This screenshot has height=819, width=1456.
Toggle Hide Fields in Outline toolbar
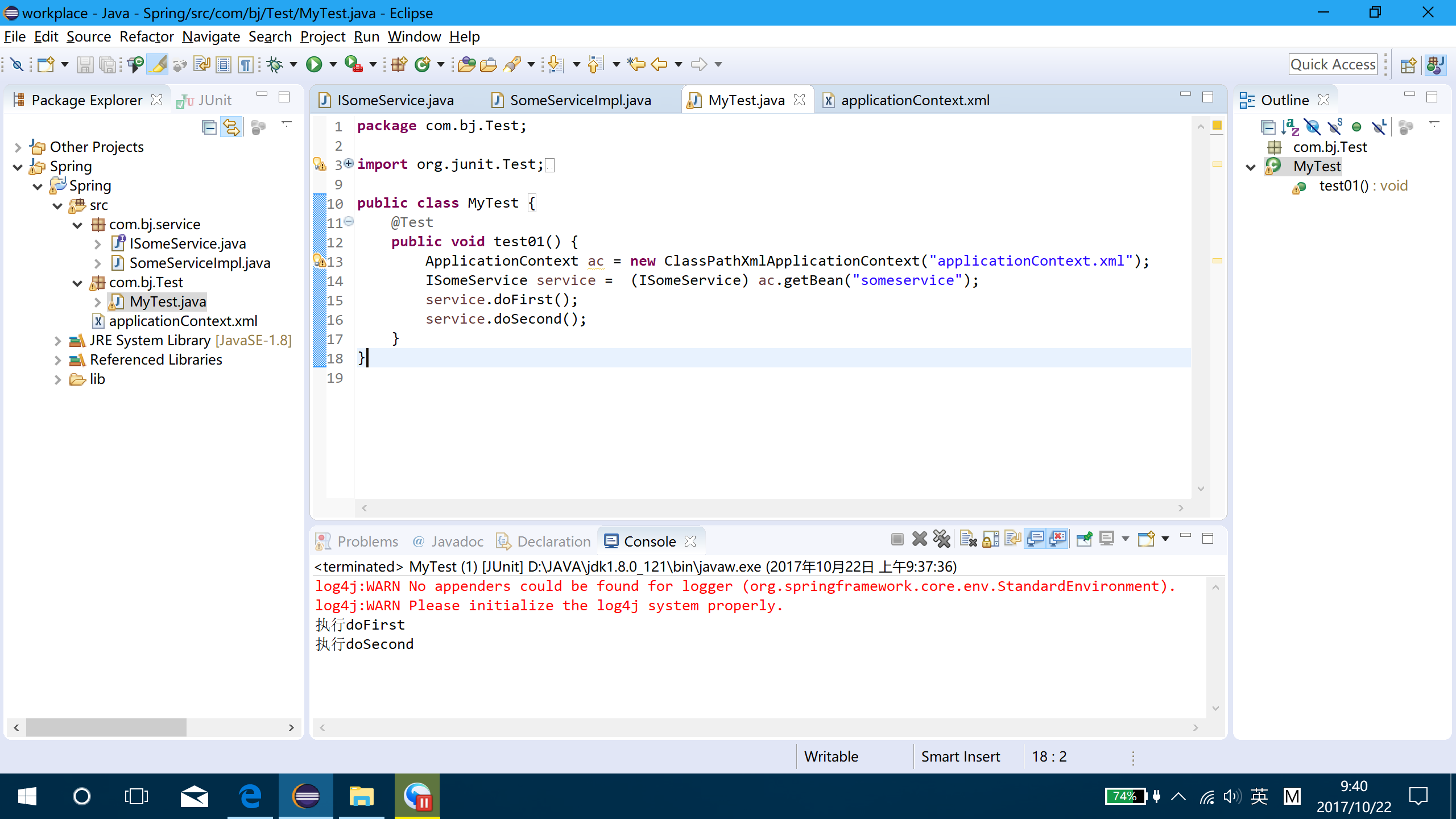1313,127
